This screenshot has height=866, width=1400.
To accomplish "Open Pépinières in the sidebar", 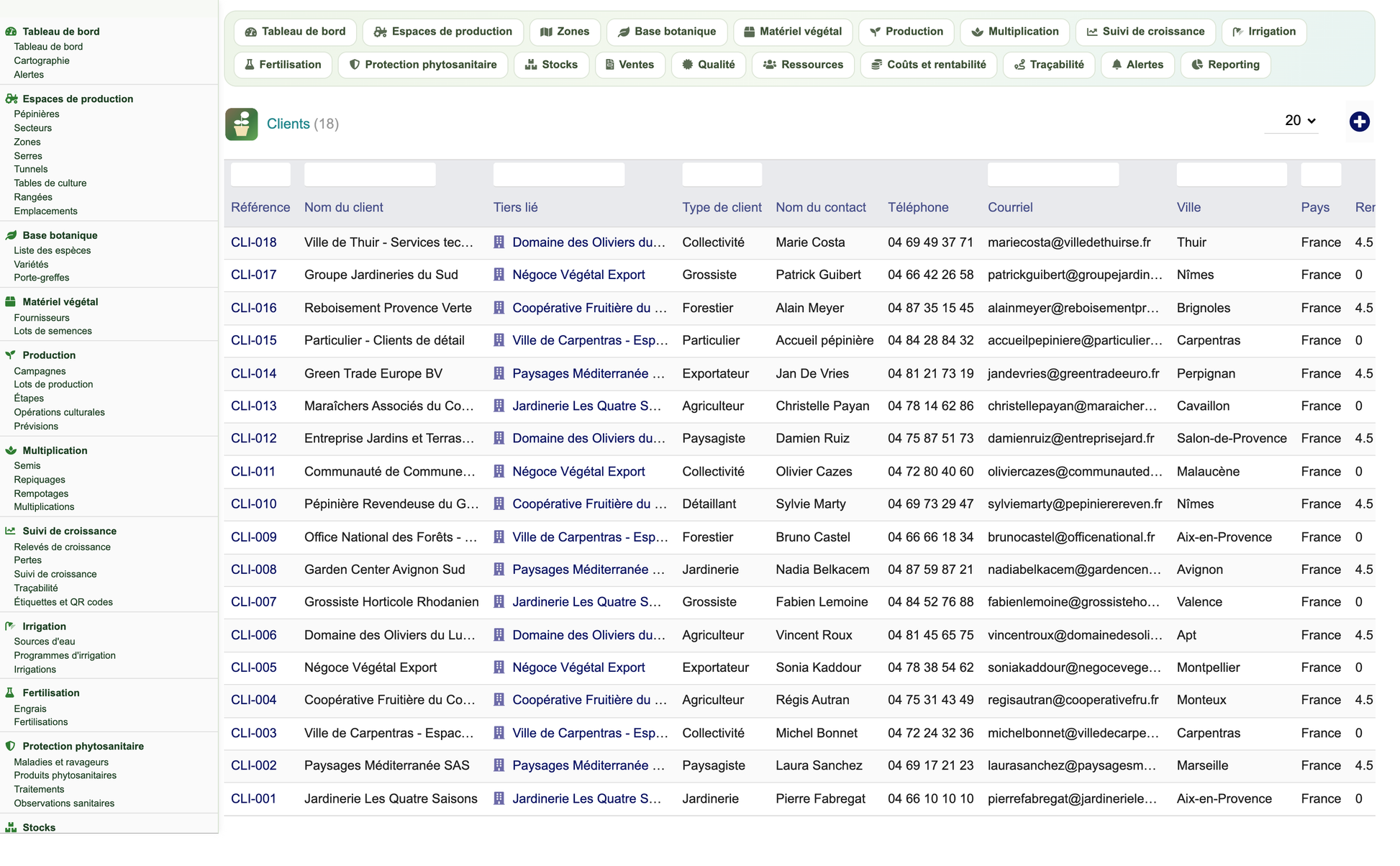I will click(37, 114).
